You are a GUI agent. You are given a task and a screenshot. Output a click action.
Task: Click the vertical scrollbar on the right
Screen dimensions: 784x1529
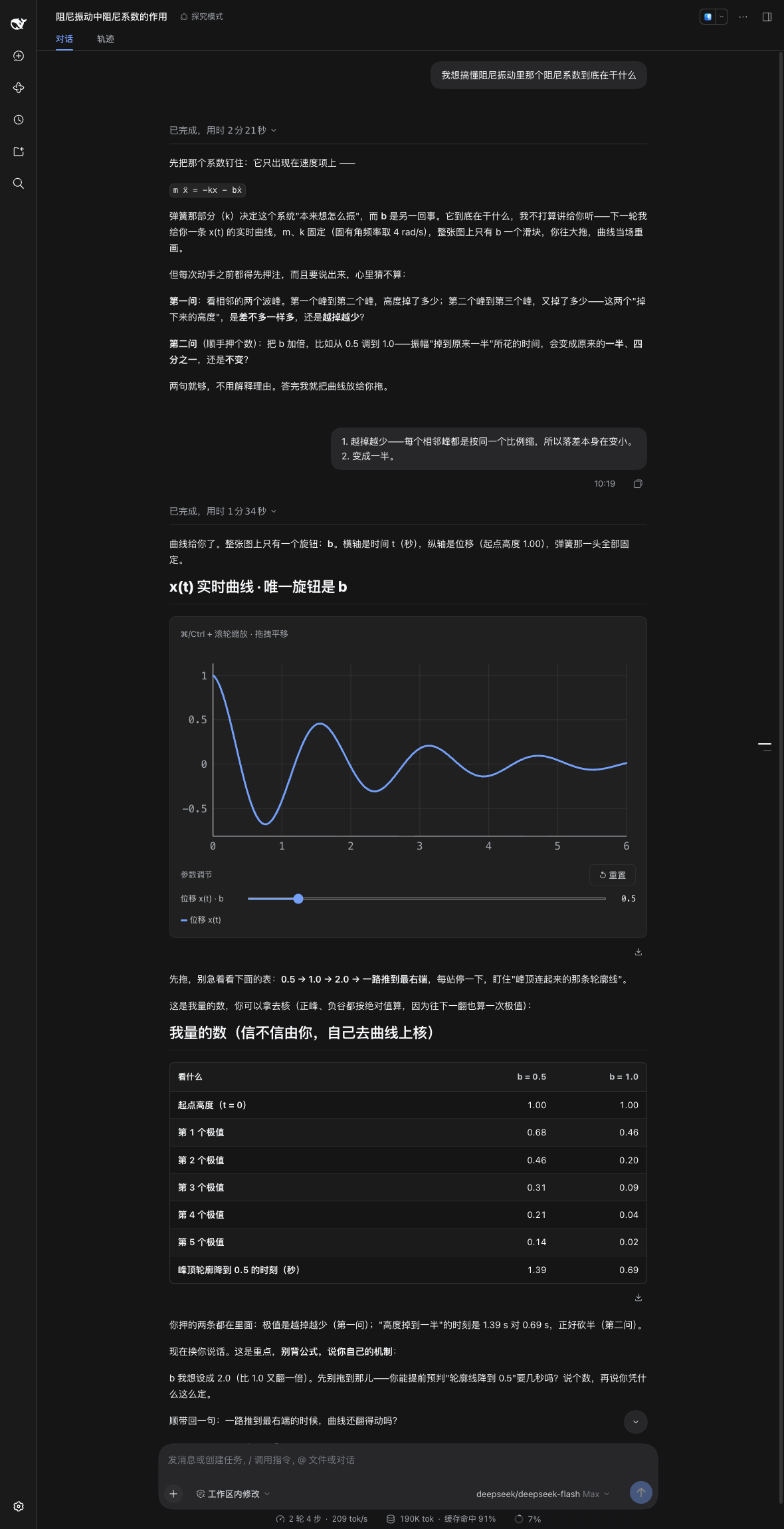[781, 778]
